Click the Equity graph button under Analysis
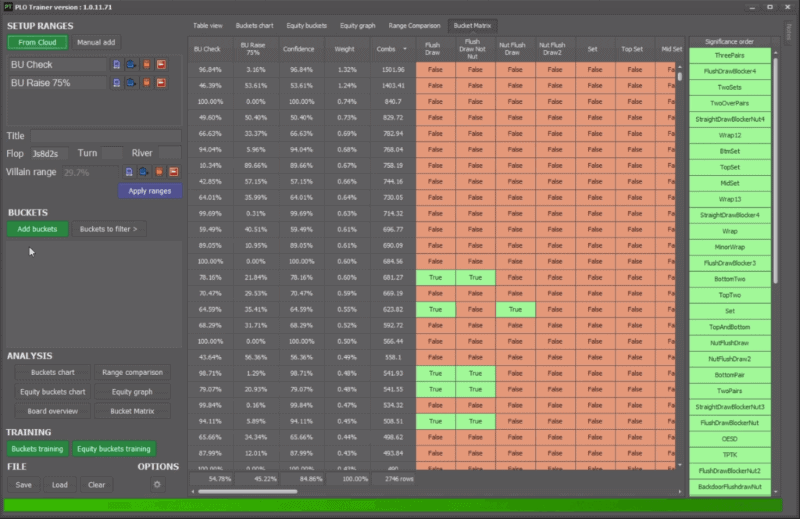Screen dimensions: 800x519 132,391
